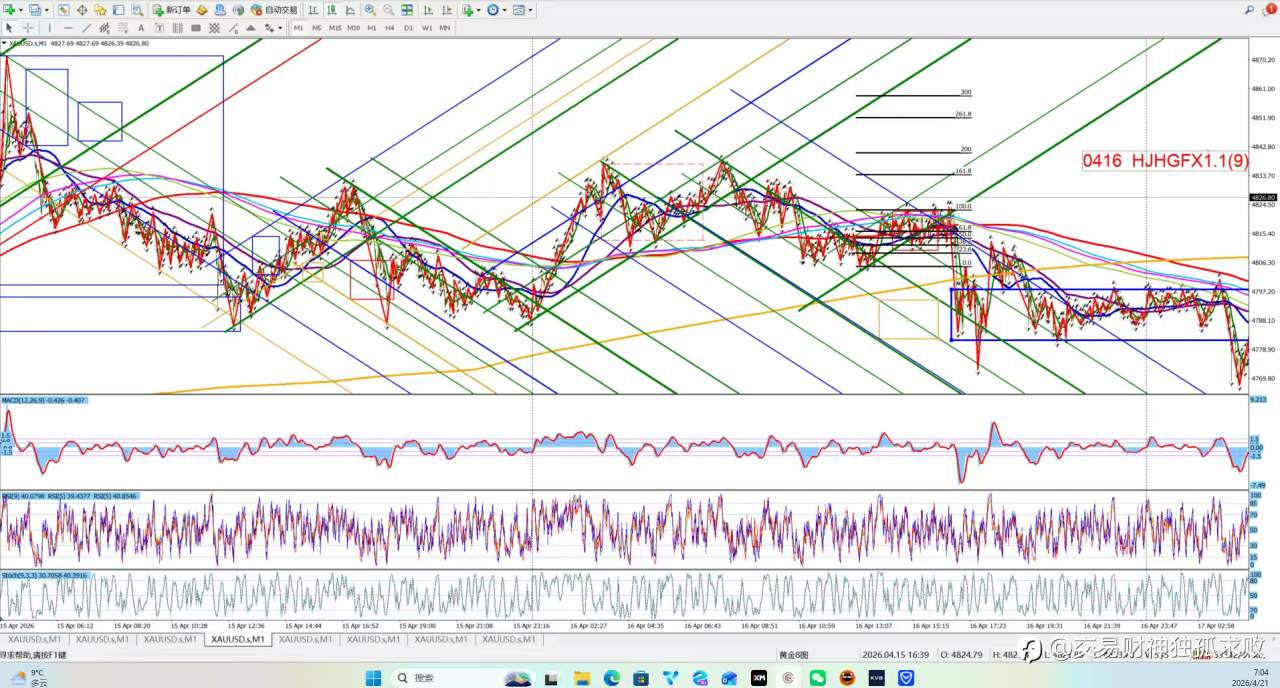Expand the arrows objects dropdown
1280x688 pixels.
click(280, 28)
